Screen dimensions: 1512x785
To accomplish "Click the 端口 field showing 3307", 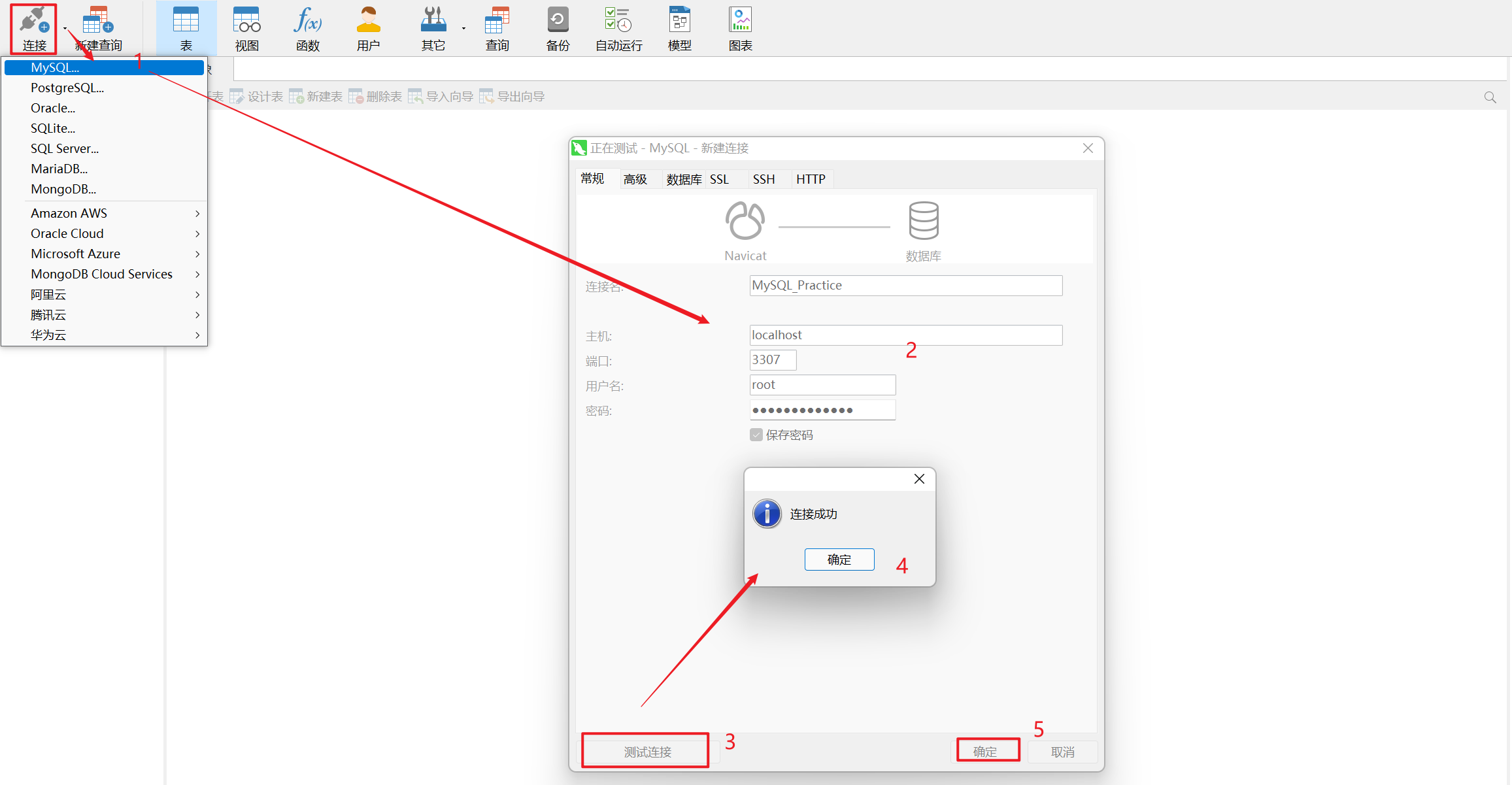I will point(773,359).
